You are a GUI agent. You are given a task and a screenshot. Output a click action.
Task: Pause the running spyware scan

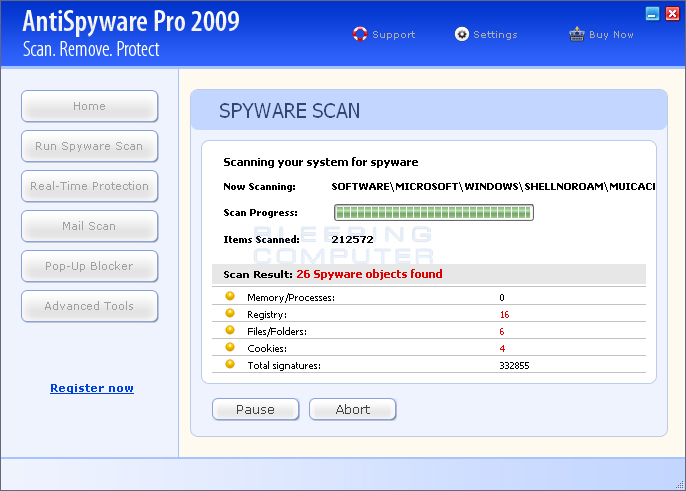256,410
